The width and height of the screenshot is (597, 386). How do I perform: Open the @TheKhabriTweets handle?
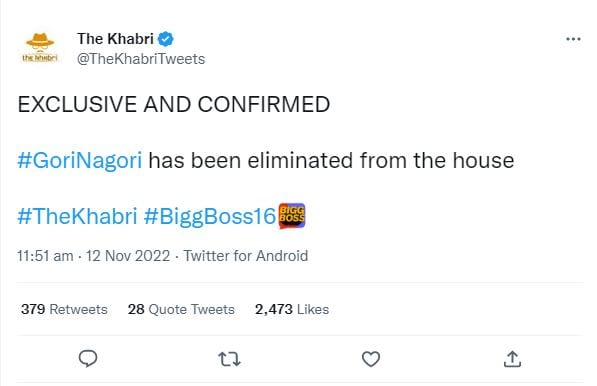tap(141, 59)
